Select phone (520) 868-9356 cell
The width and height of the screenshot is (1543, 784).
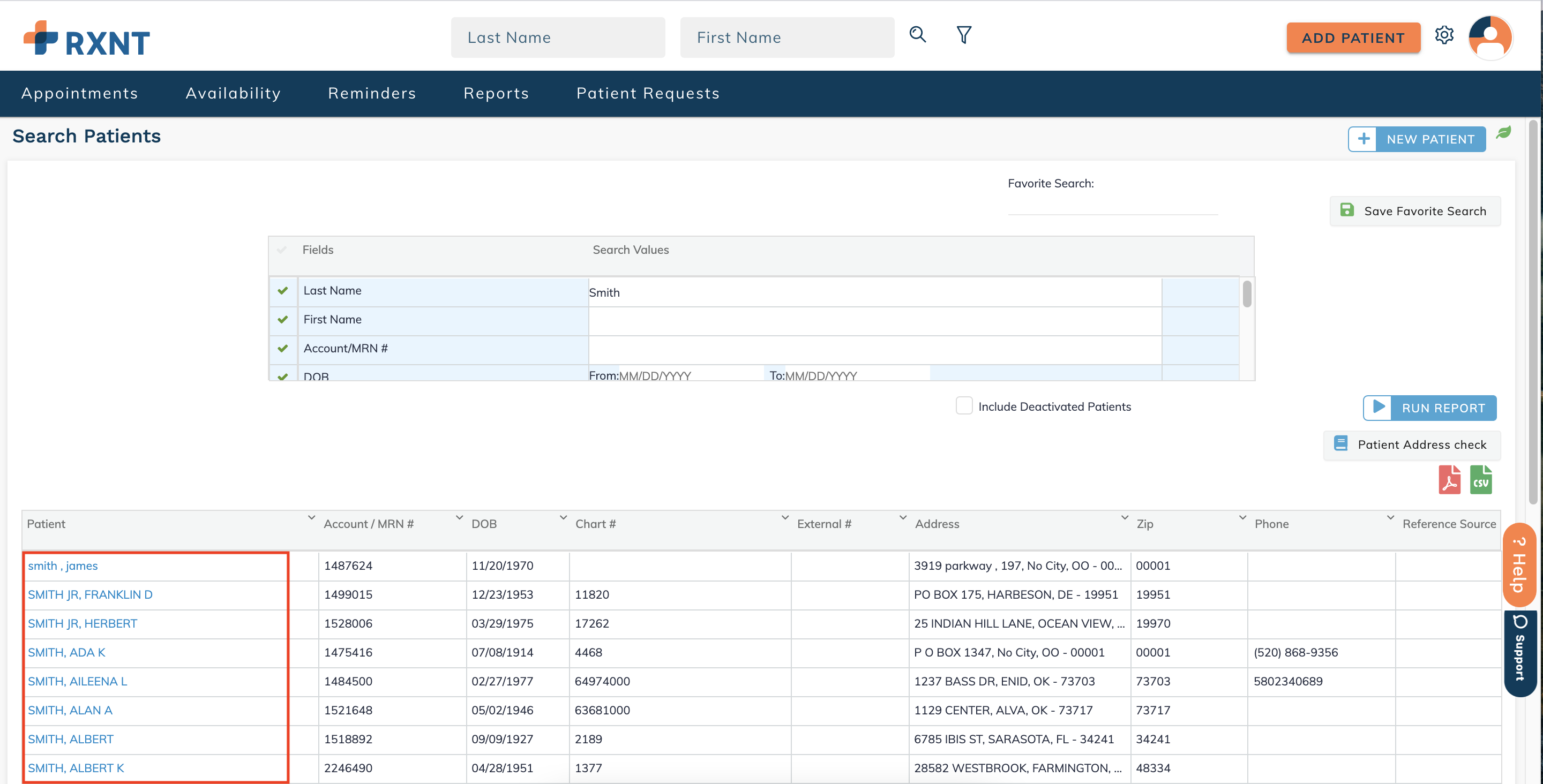[1321, 652]
